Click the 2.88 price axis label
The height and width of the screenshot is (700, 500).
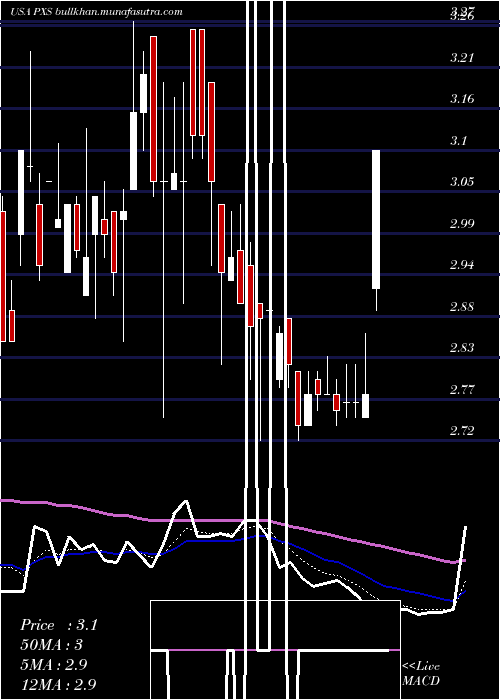462,307
